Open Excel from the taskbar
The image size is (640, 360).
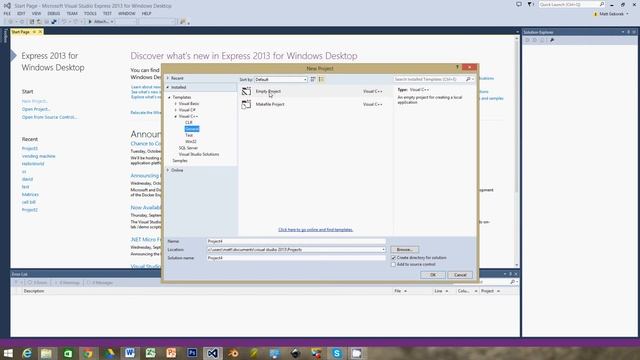coord(151,353)
